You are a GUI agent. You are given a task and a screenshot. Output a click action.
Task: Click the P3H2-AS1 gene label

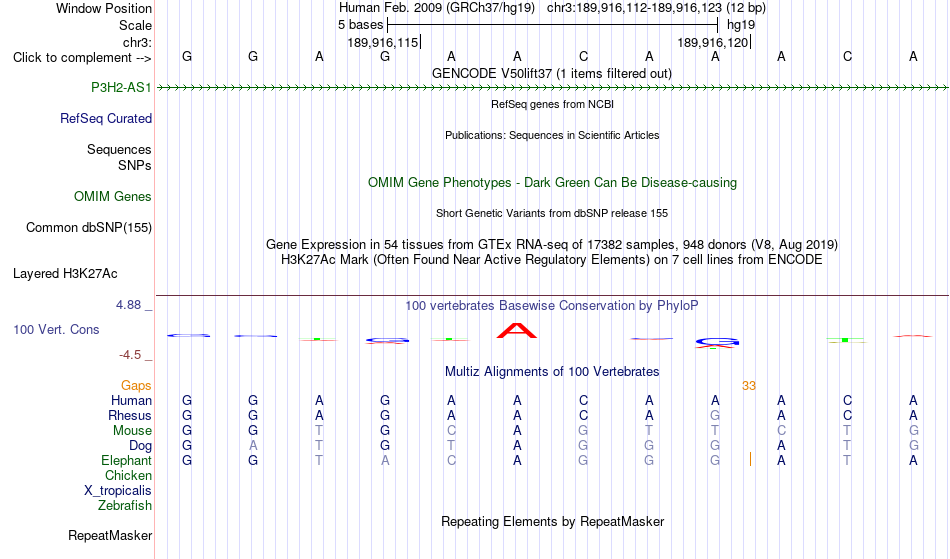pos(121,87)
